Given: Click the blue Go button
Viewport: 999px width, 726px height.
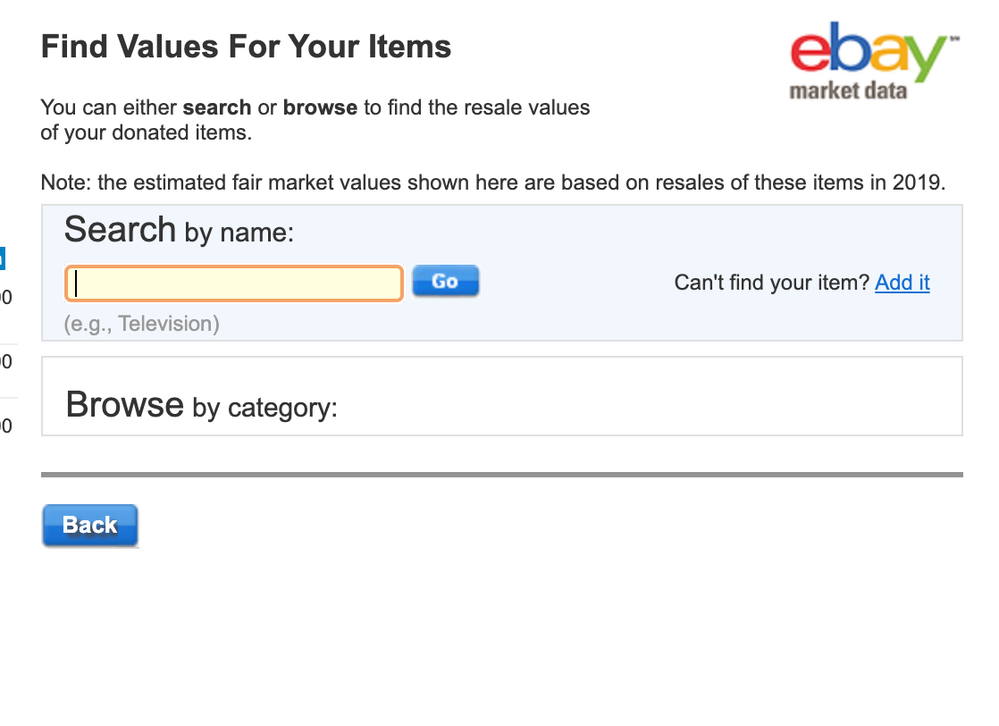Looking at the screenshot, I should (x=445, y=281).
